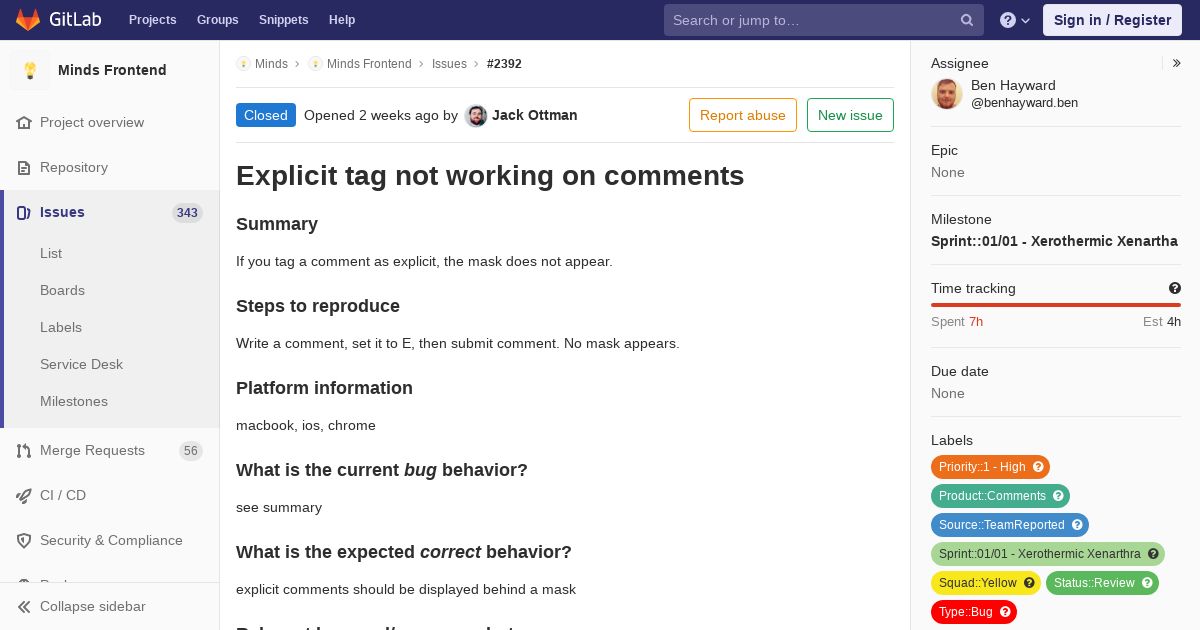1200x630 pixels.
Task: Open Security & Compliance in sidebar
Action: 111,540
